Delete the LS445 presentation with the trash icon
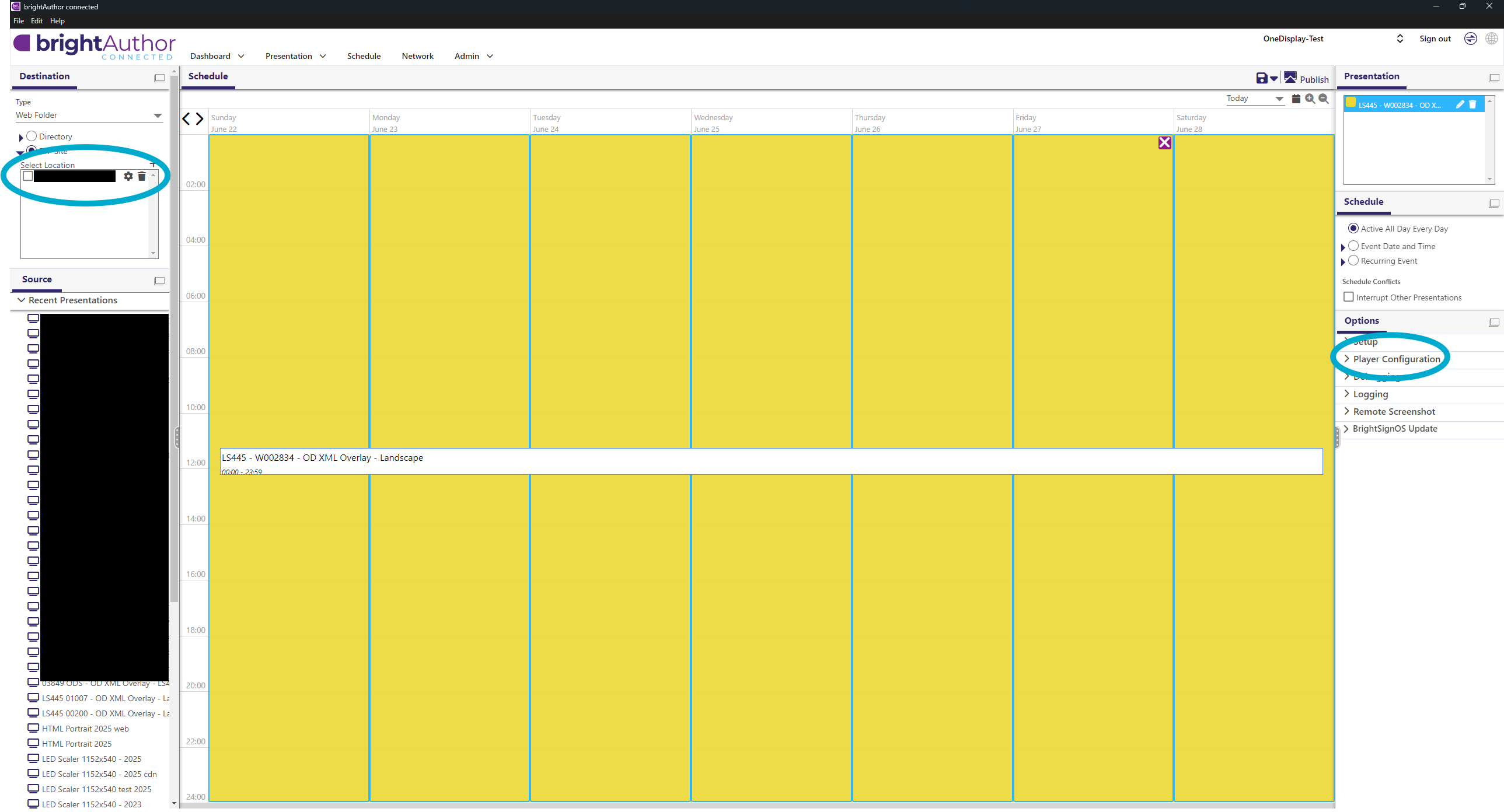This screenshot has width=1504, height=812. click(1472, 104)
